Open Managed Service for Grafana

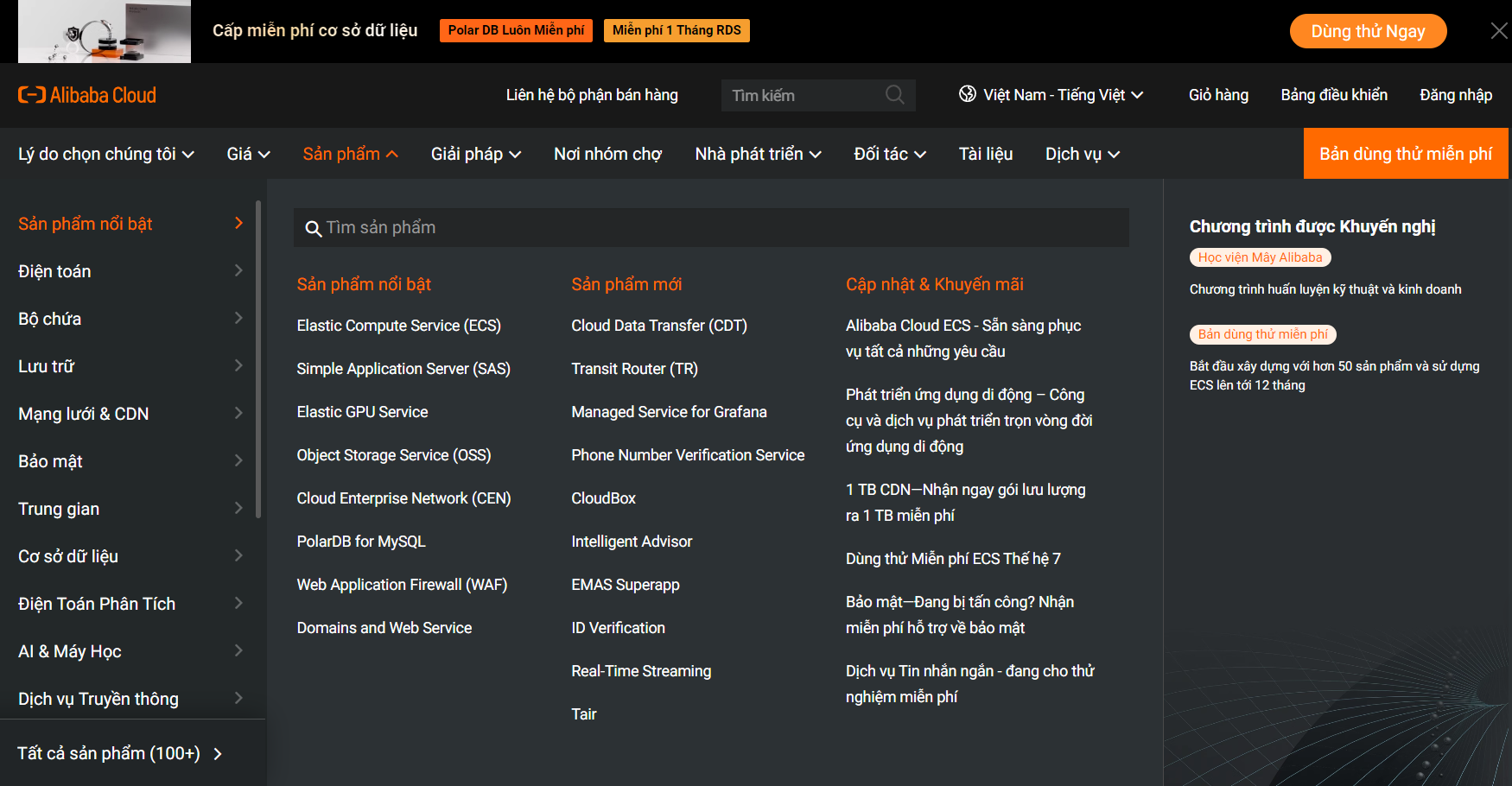point(669,412)
